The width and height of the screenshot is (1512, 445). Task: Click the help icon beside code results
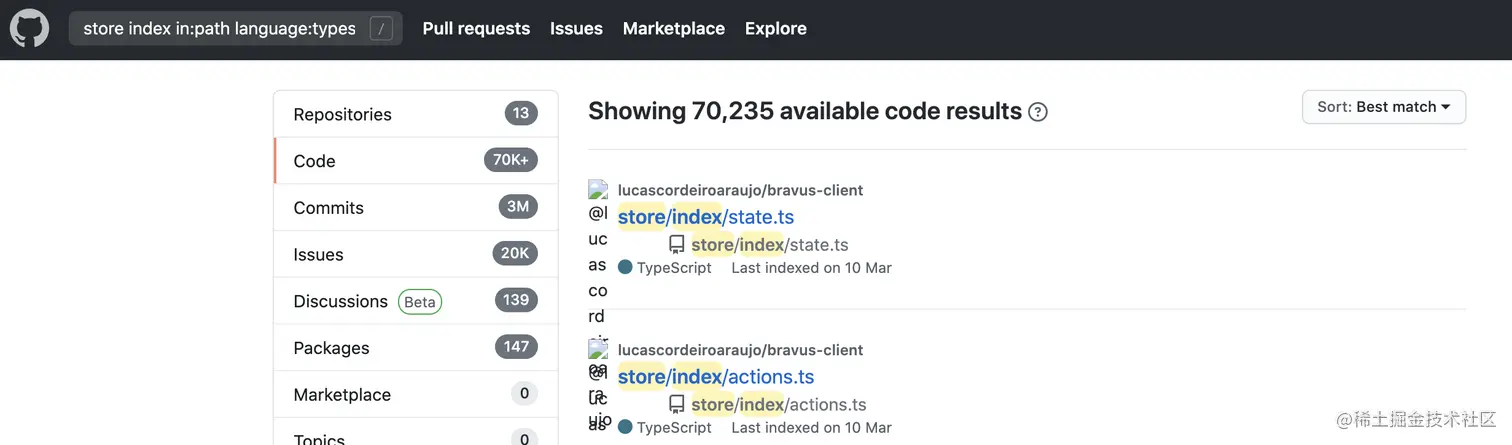pyautogui.click(x=1038, y=112)
